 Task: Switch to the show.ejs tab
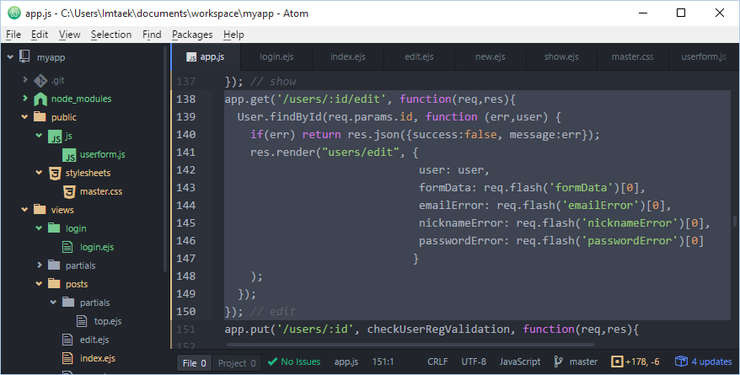pos(562,57)
